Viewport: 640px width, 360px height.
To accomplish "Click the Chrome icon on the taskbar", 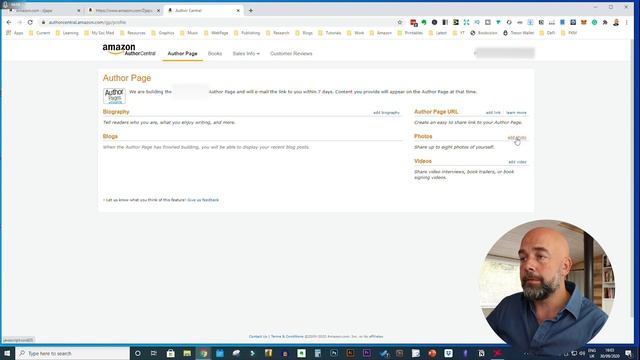I will tap(203, 353).
